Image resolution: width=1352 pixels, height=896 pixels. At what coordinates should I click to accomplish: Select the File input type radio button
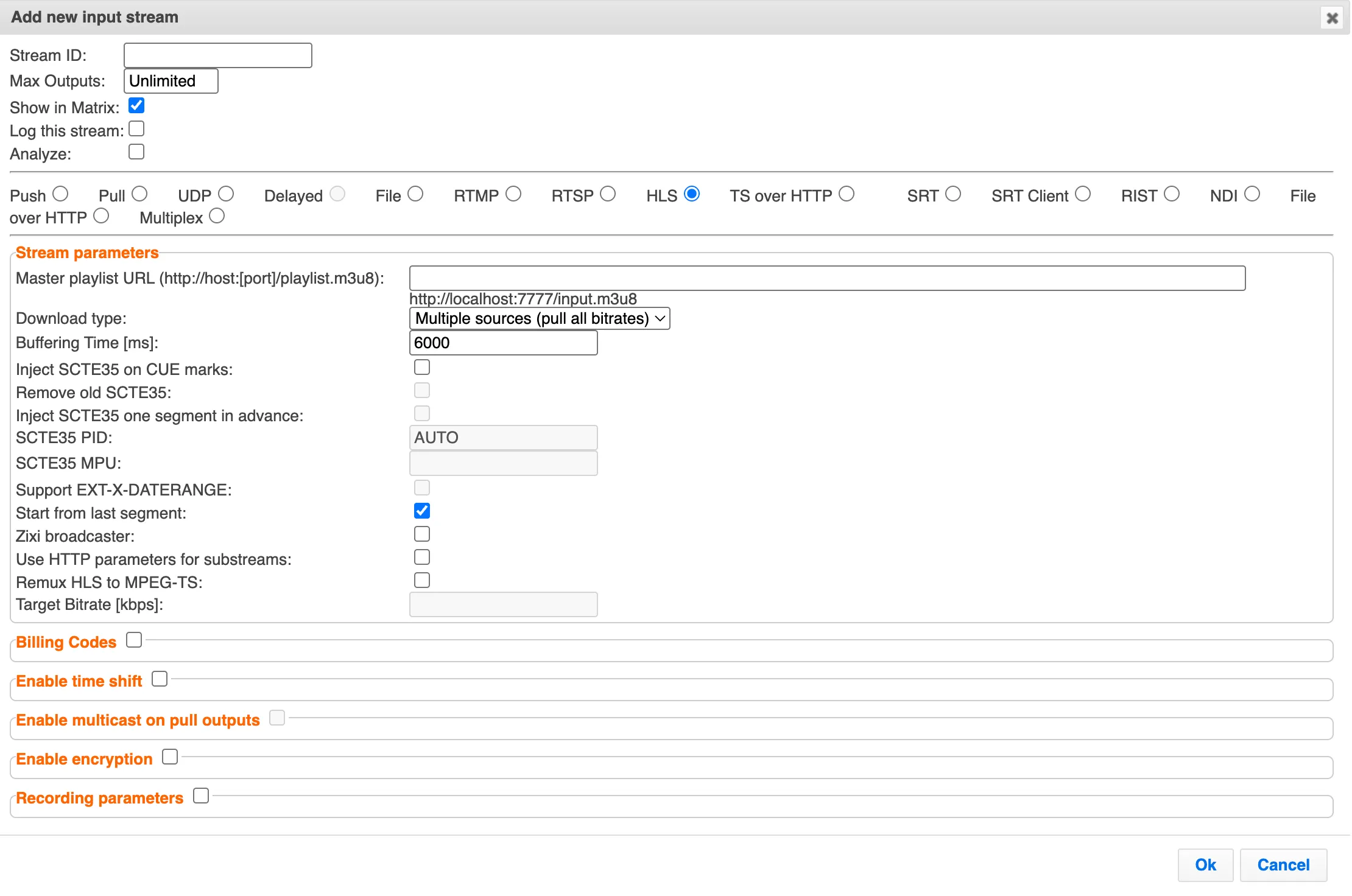(415, 194)
